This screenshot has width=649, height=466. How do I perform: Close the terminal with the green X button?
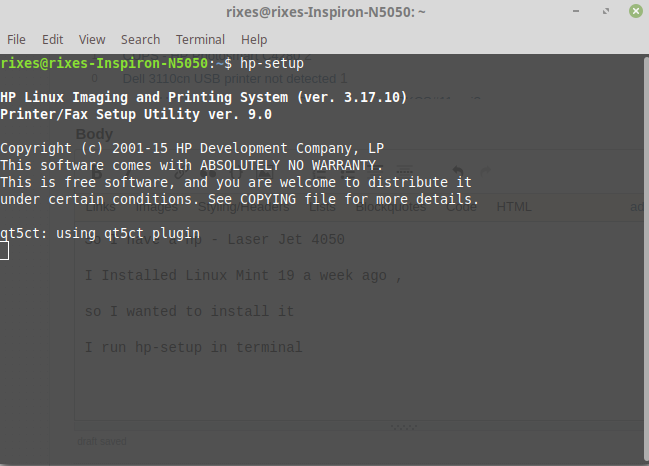tap(636, 11)
